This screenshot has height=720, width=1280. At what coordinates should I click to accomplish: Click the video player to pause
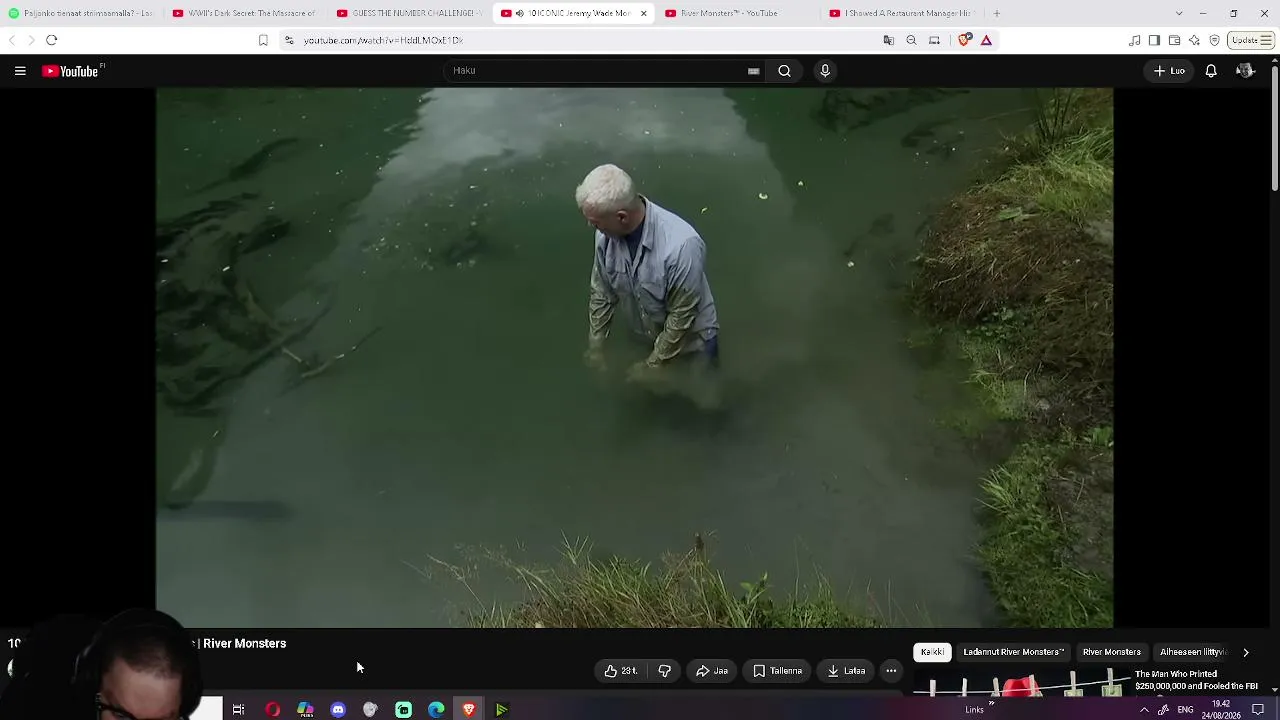[634, 357]
